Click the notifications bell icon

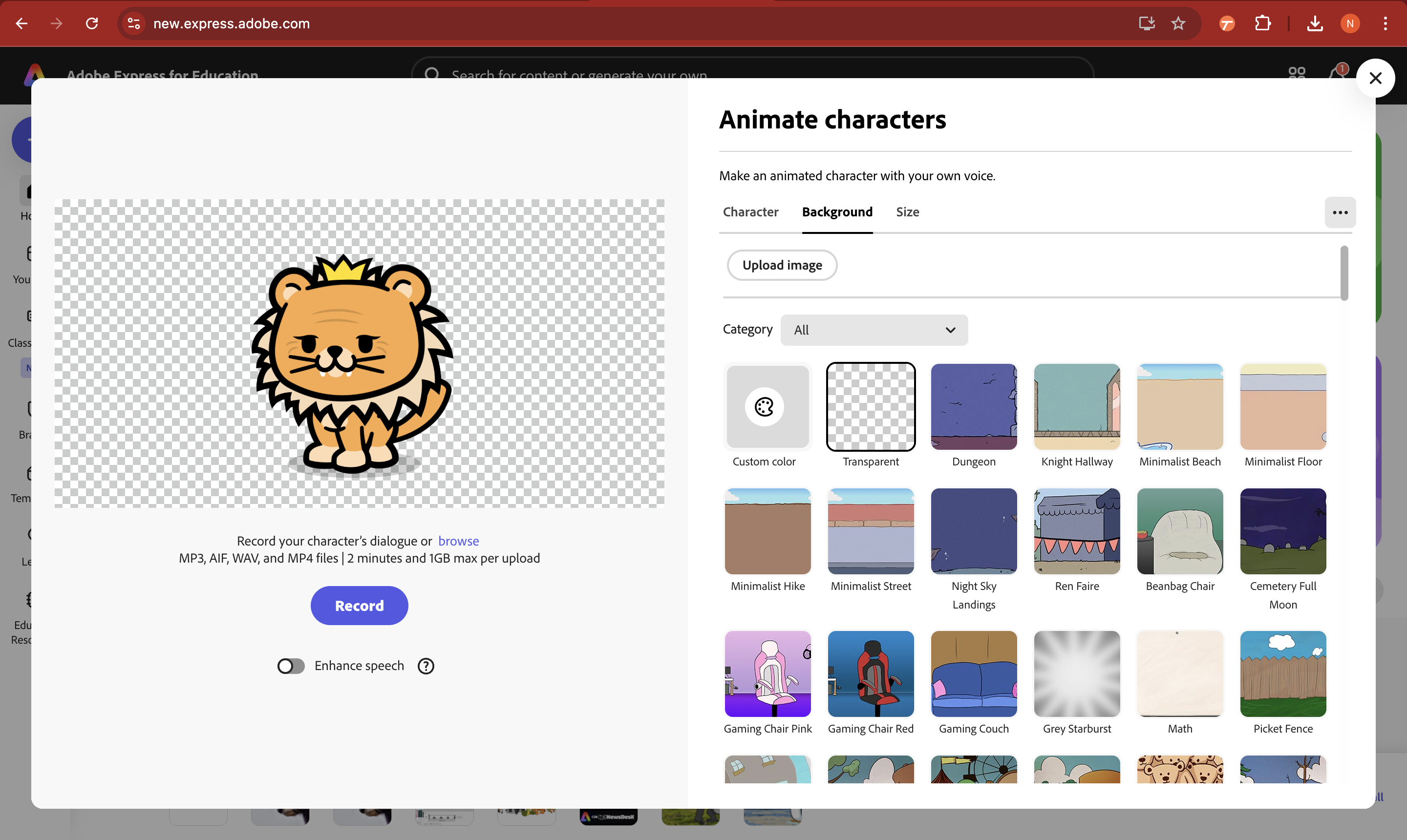(1337, 72)
